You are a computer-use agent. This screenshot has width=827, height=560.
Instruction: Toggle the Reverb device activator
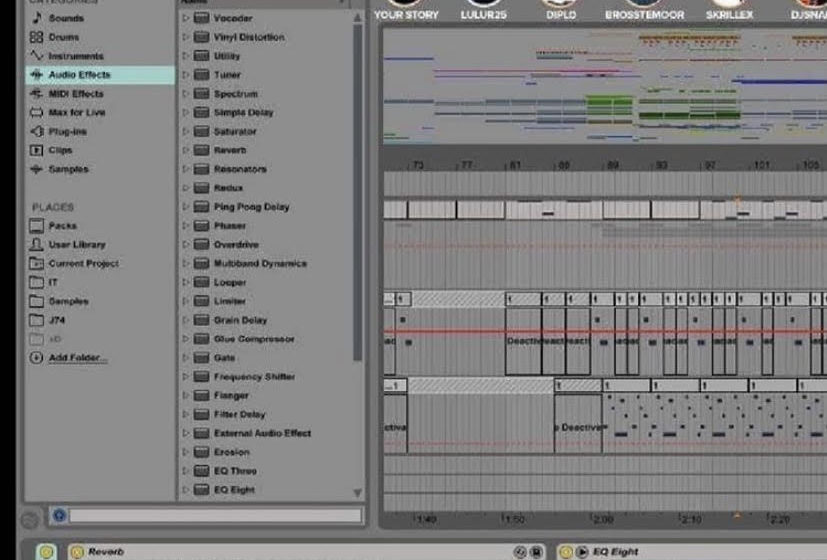(x=76, y=552)
